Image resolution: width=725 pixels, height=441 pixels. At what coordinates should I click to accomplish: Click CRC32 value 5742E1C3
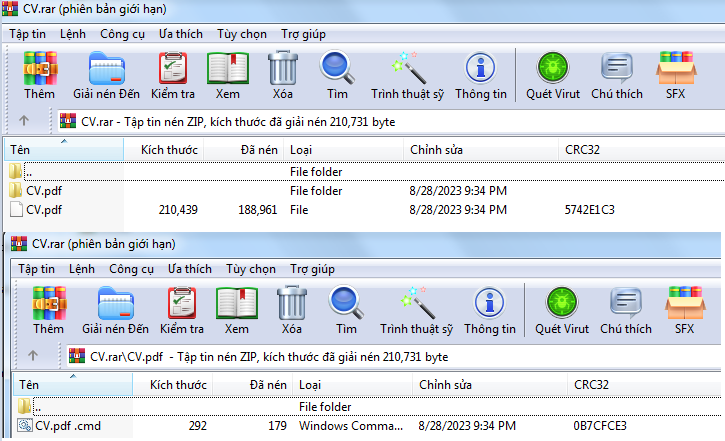(x=590, y=210)
